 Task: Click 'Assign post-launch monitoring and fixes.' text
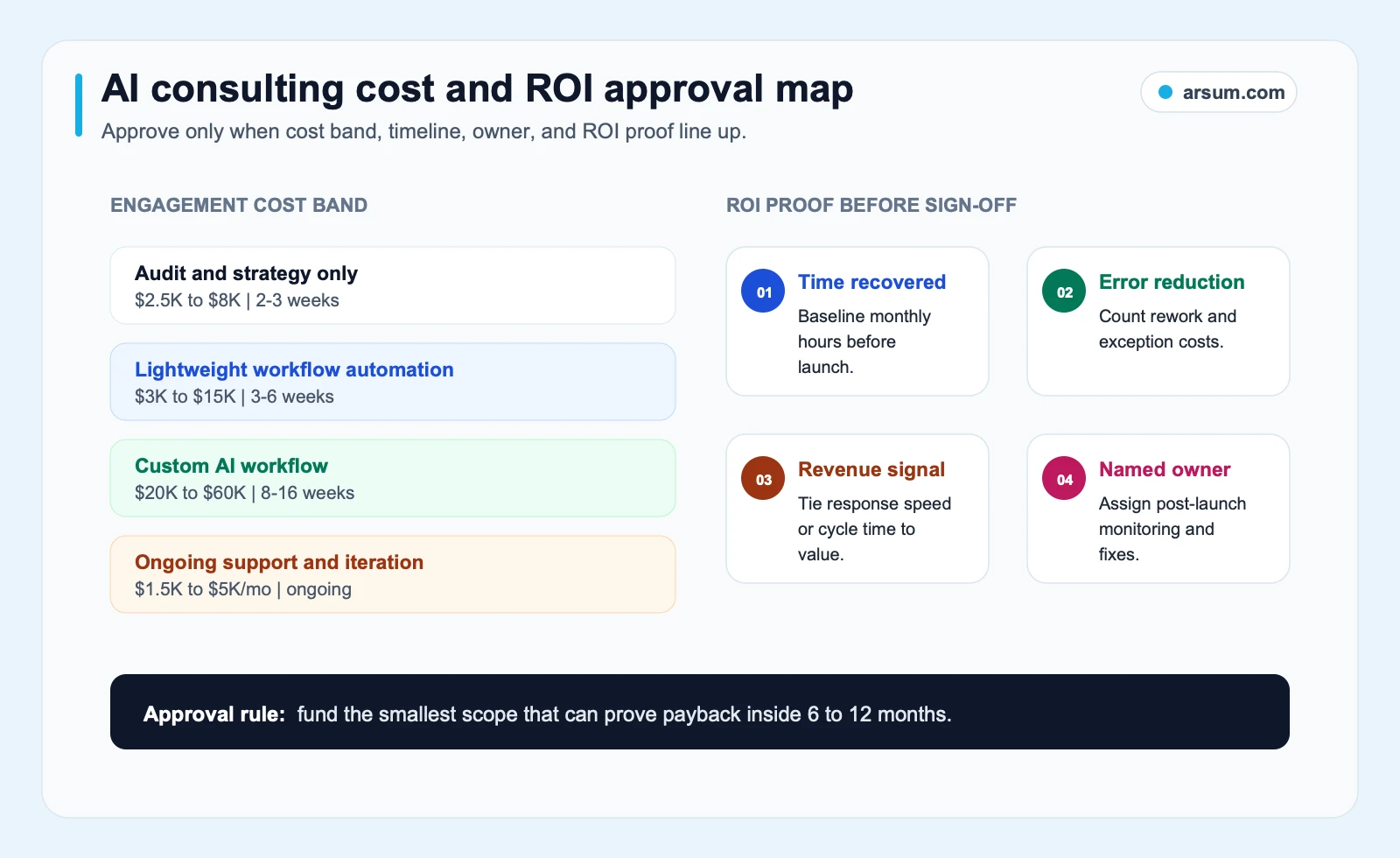pyautogui.click(x=1172, y=529)
